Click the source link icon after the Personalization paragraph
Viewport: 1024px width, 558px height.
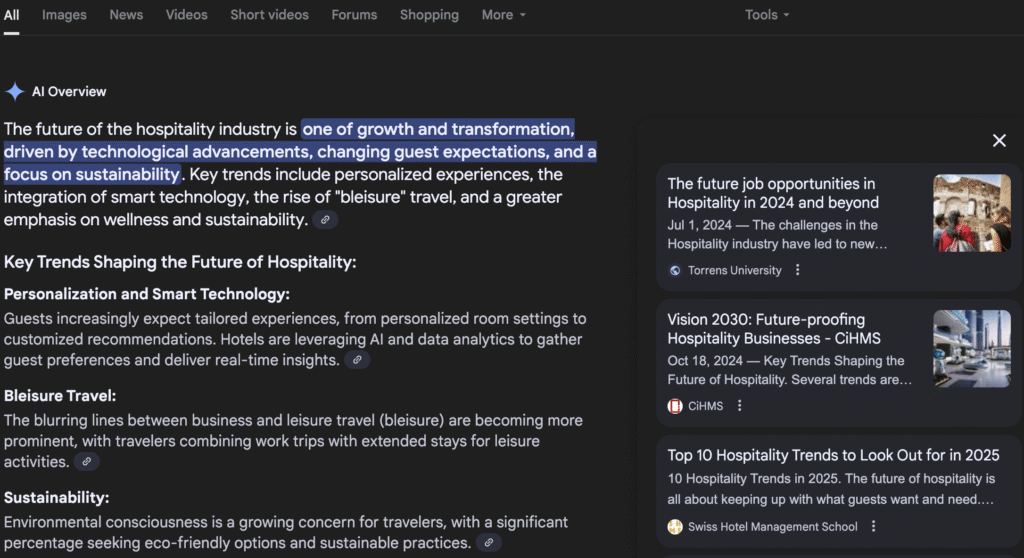(x=357, y=360)
